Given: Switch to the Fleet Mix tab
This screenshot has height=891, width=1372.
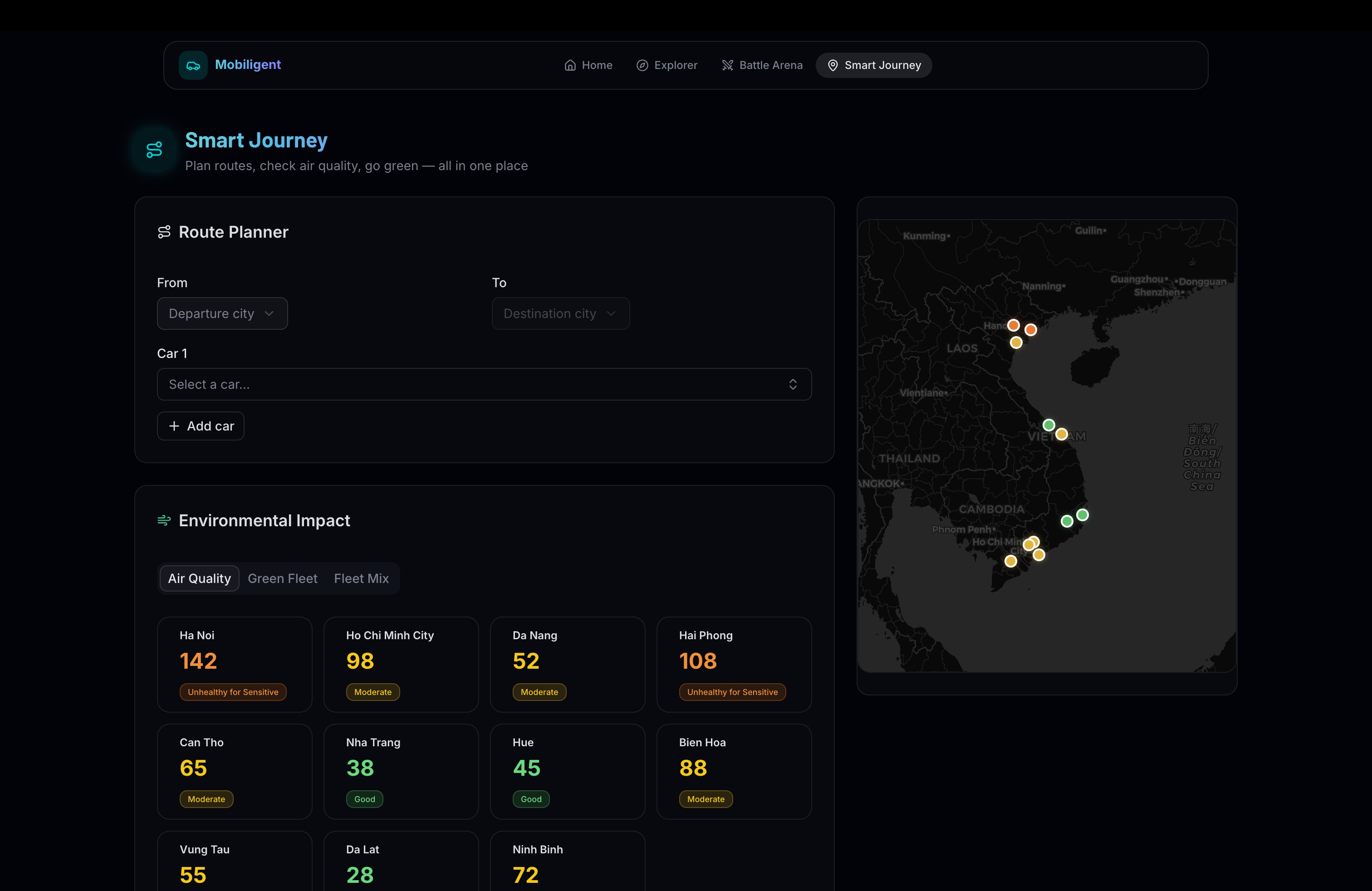Looking at the screenshot, I should (361, 578).
